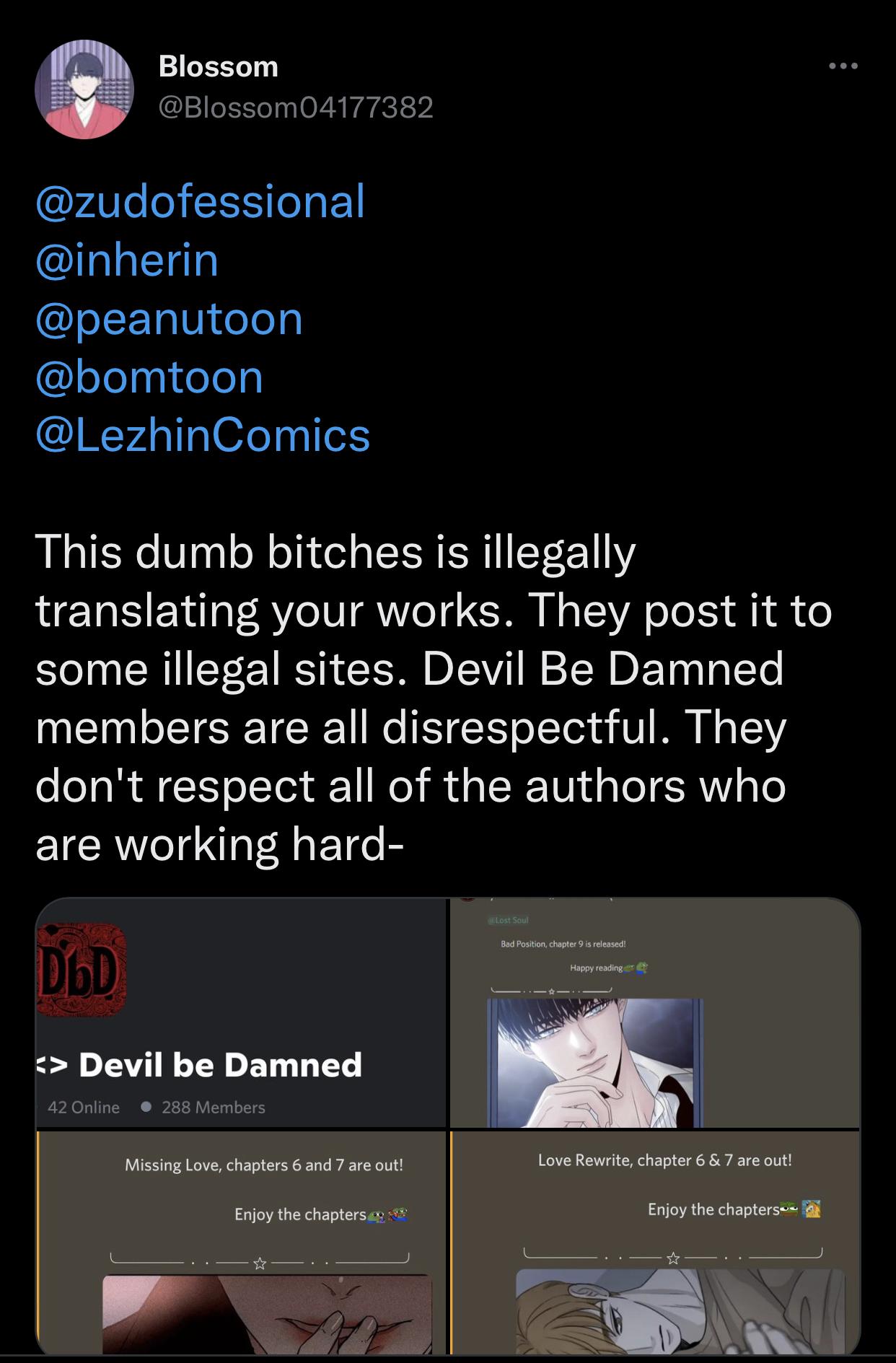Open the @zudofessional mention
This screenshot has width=896, height=1363.
[200, 201]
